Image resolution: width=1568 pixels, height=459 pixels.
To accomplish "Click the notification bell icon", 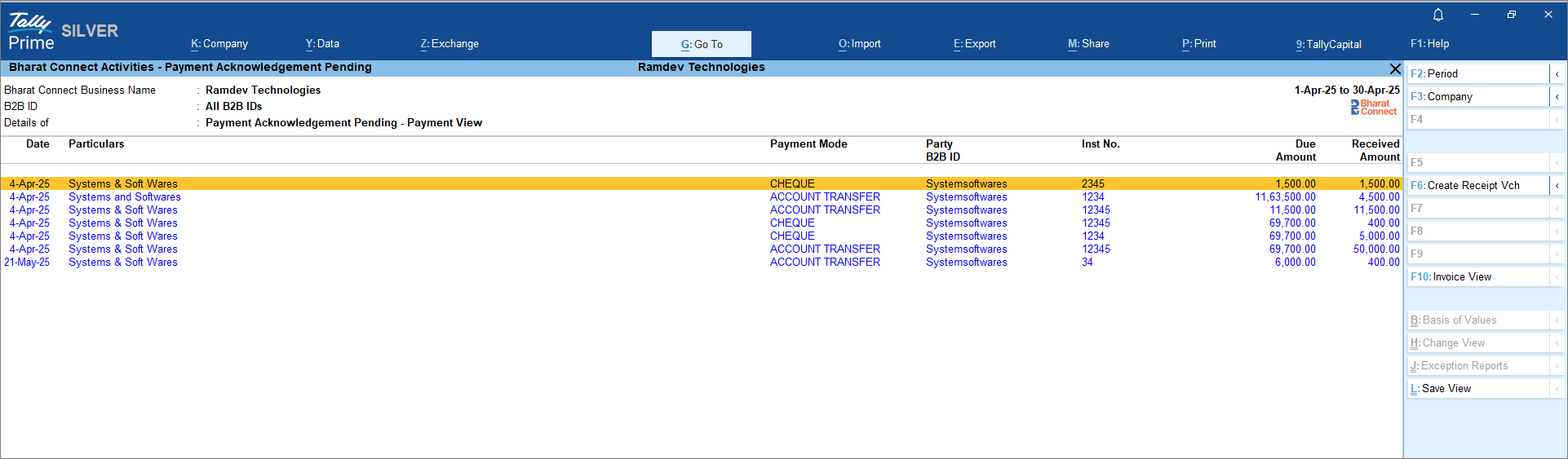I will [x=1437, y=15].
